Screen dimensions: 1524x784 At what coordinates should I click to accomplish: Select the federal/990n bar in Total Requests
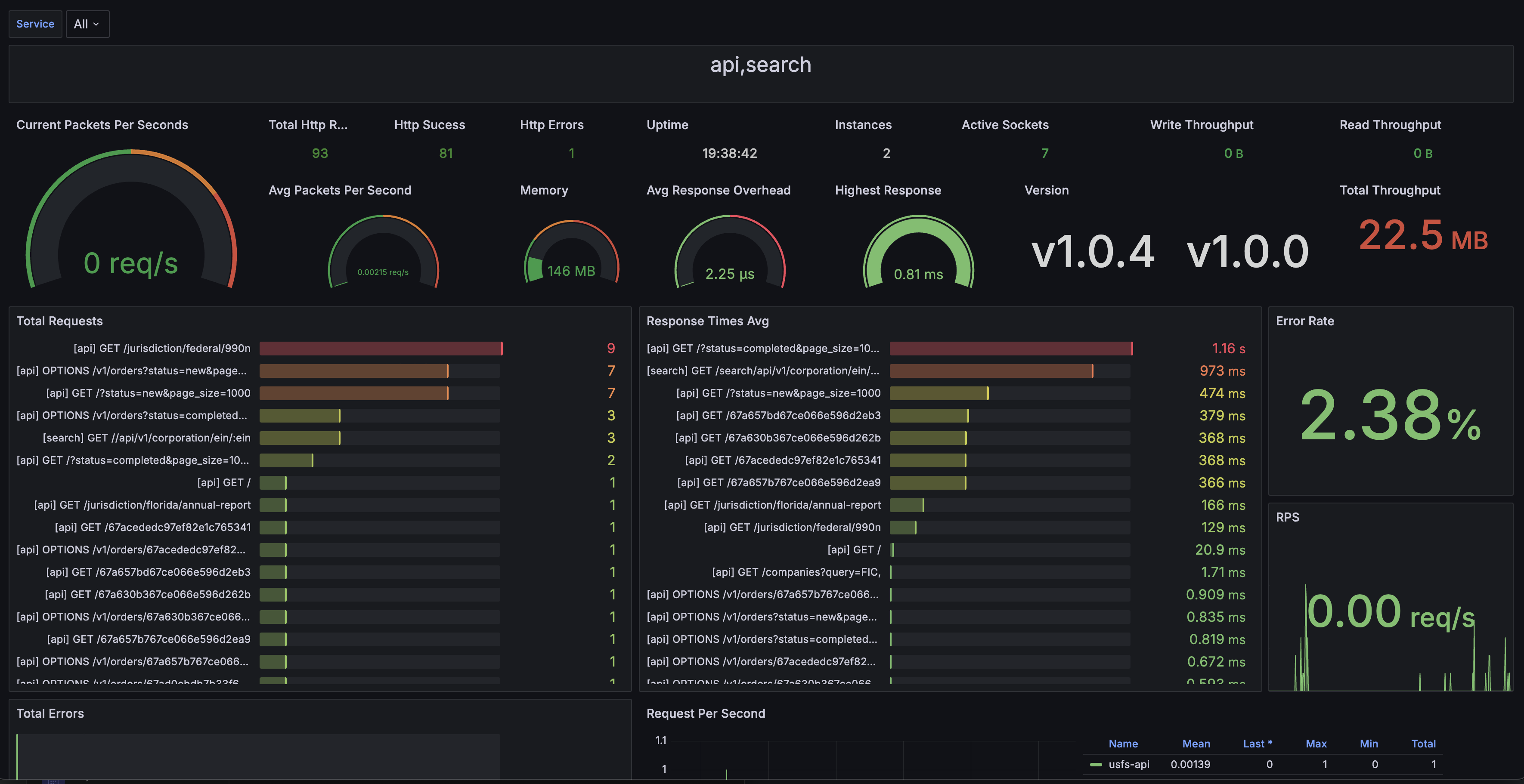click(381, 348)
